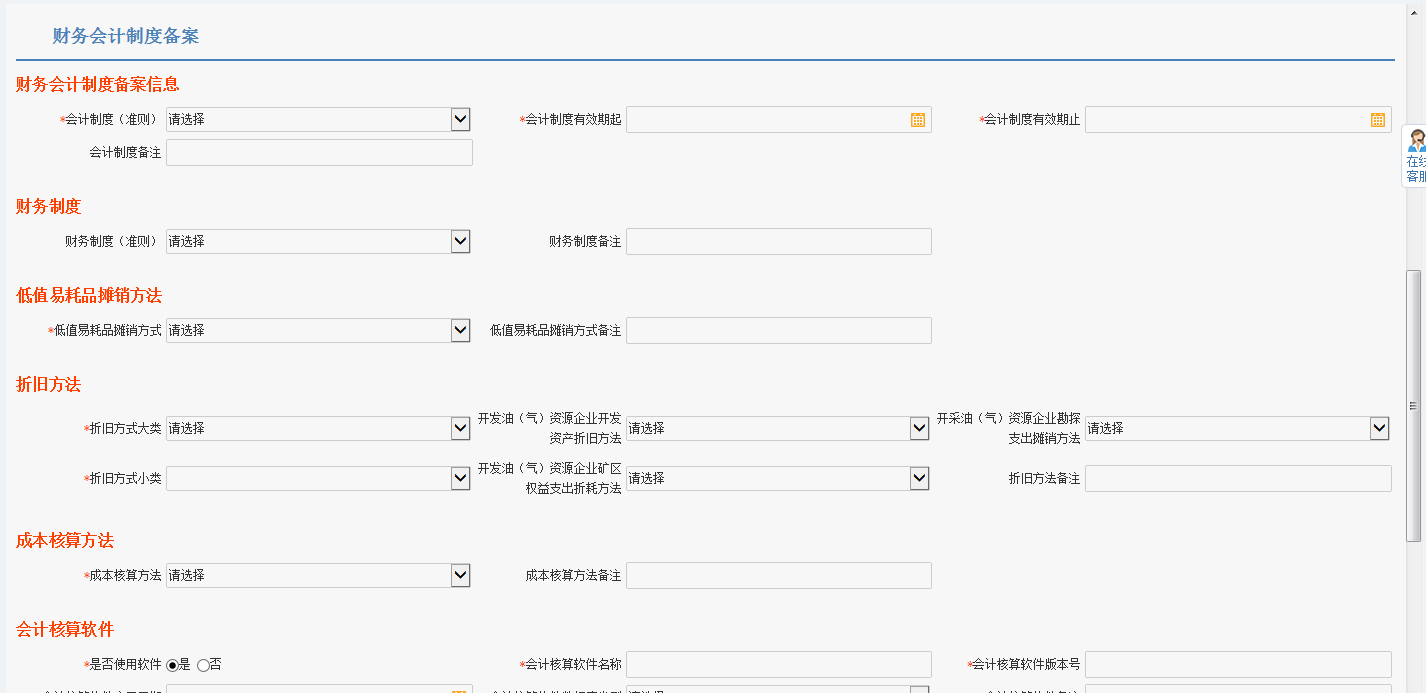Viewport: 1426px width, 693px height.
Task: Click the 折旧方法备注 input field
Action: click(1238, 478)
